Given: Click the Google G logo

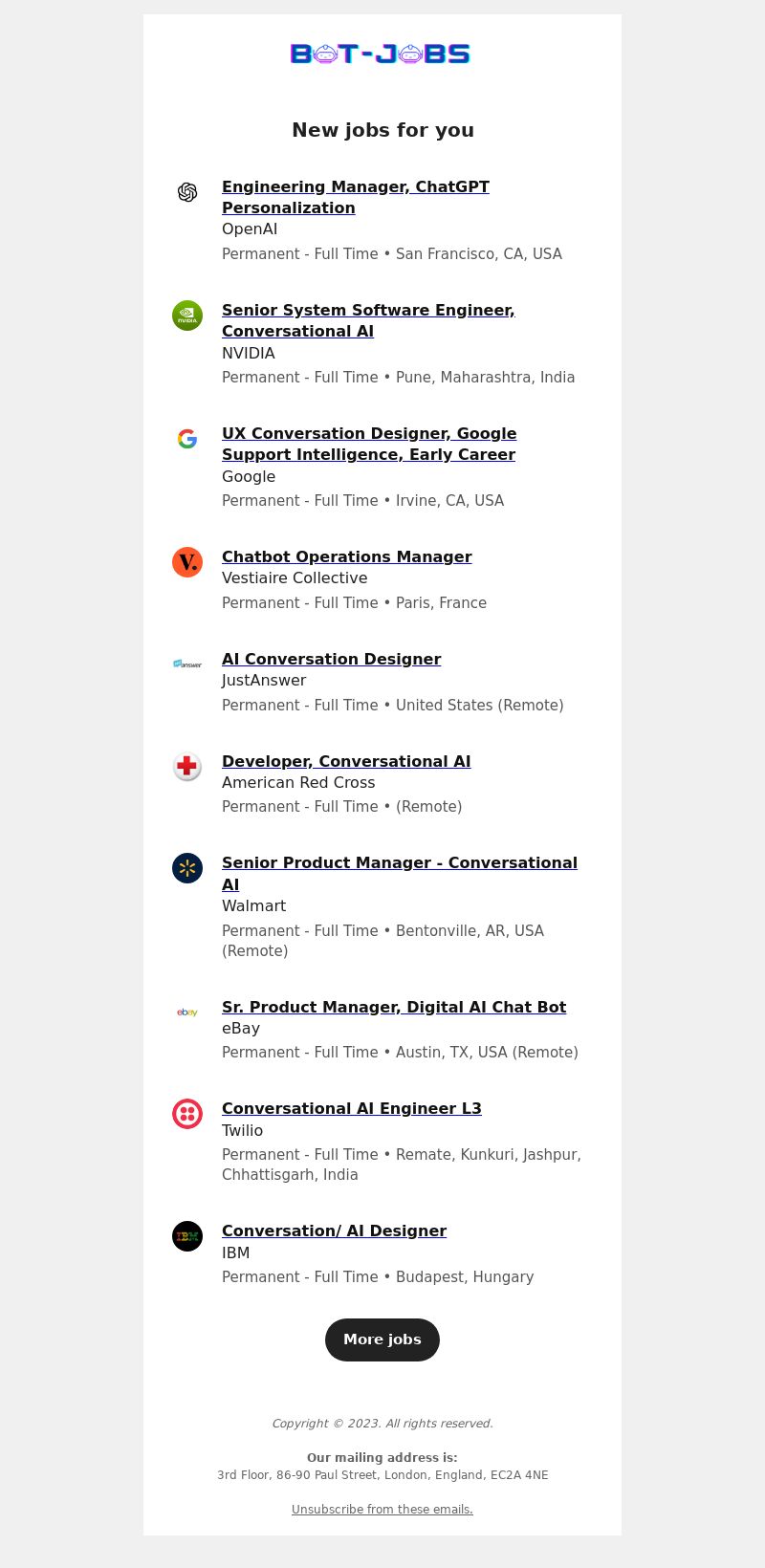Looking at the screenshot, I should coord(187,439).
